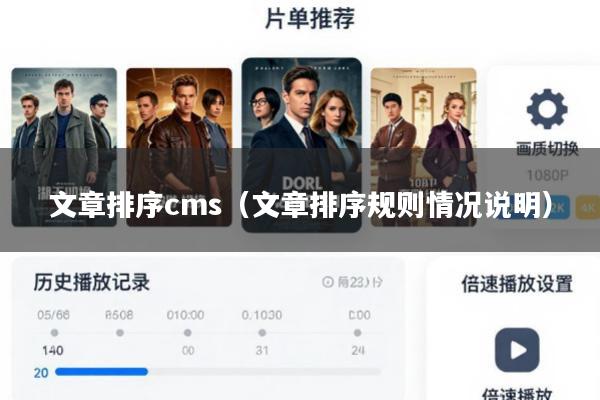Select the 0.1030 history timeline dot
The width and height of the screenshot is (600, 400).
[262, 333]
